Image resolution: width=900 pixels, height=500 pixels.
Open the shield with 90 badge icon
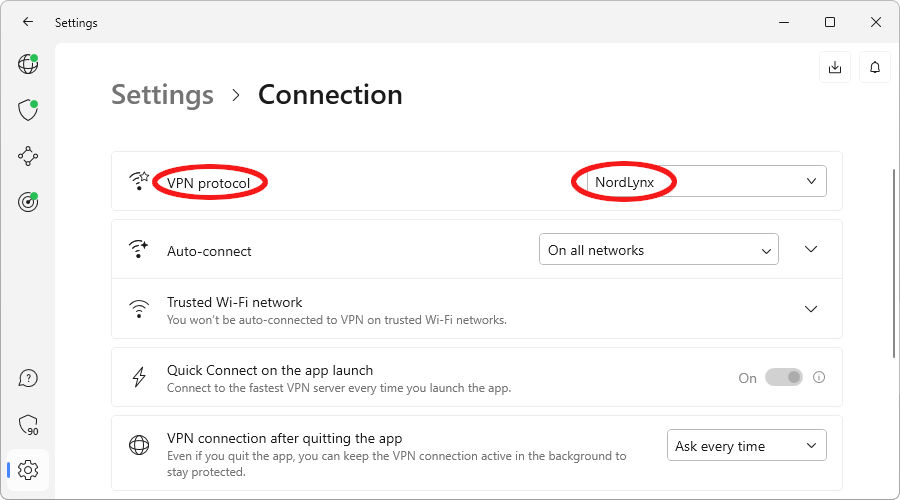point(28,425)
